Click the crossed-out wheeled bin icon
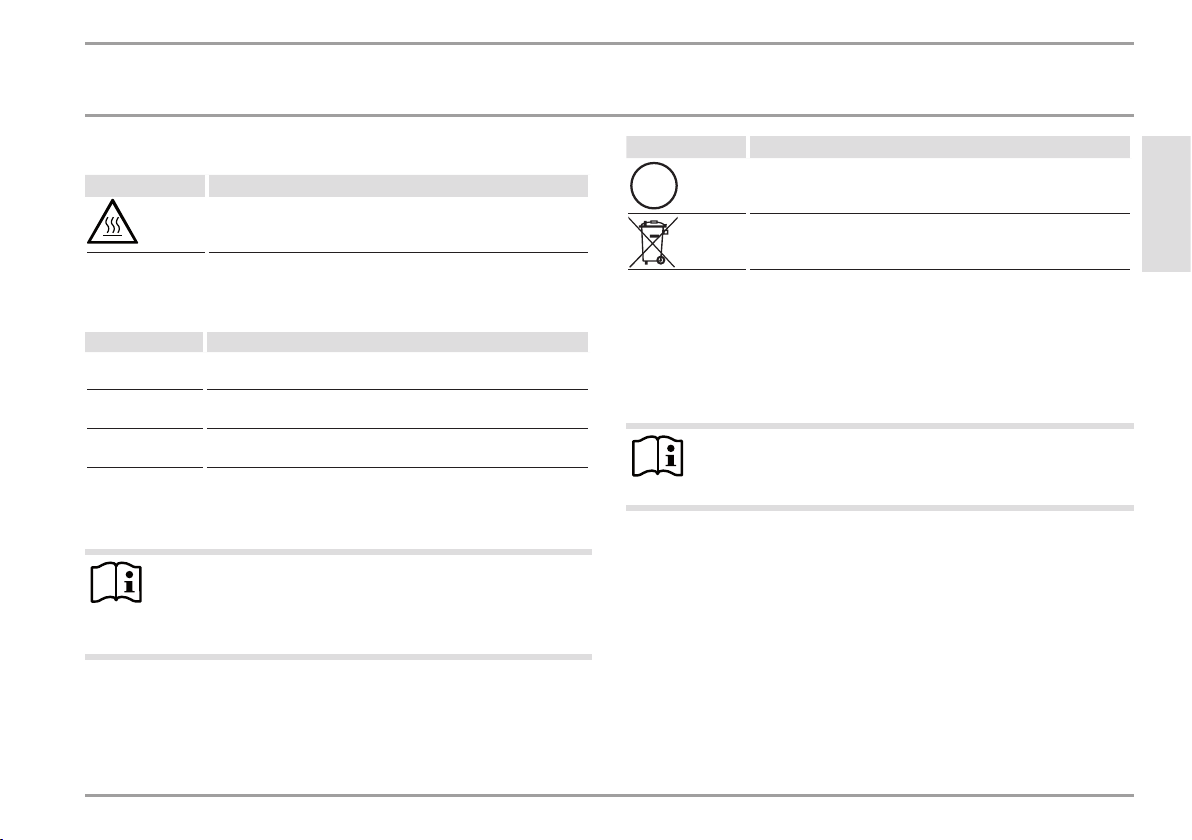Image resolution: width=1192 pixels, height=840 pixels. [653, 242]
